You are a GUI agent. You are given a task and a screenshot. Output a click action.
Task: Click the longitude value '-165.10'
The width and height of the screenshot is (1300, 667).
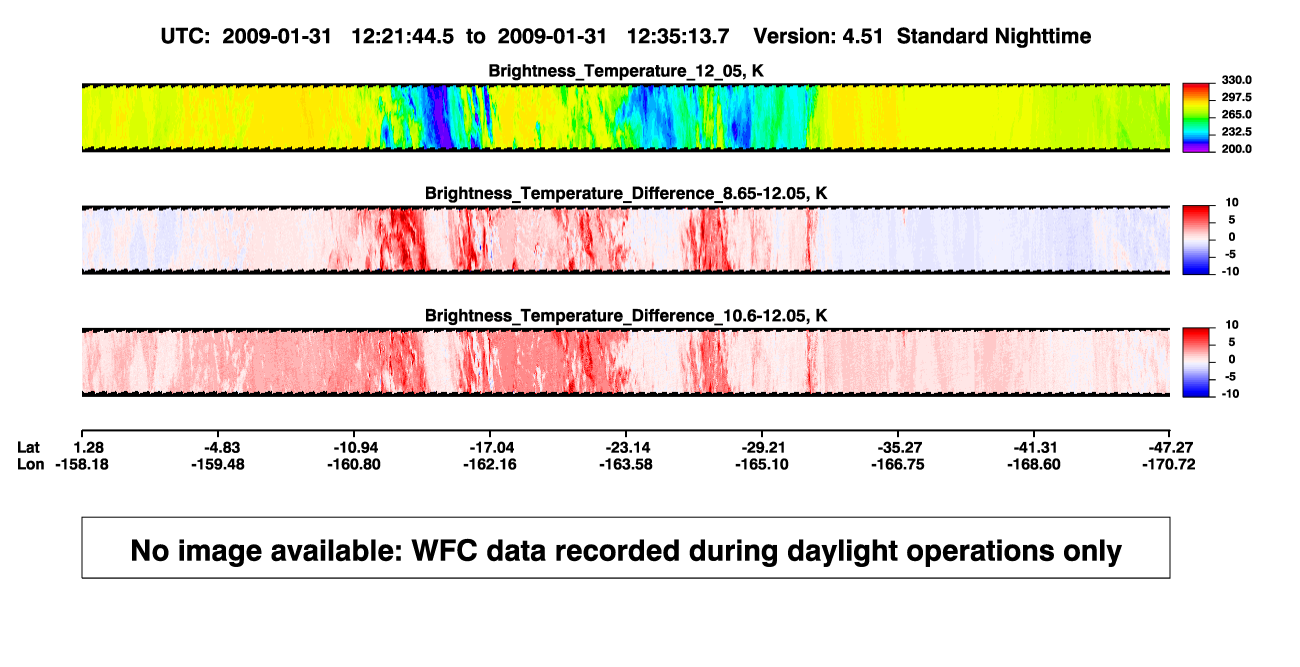[x=761, y=464]
